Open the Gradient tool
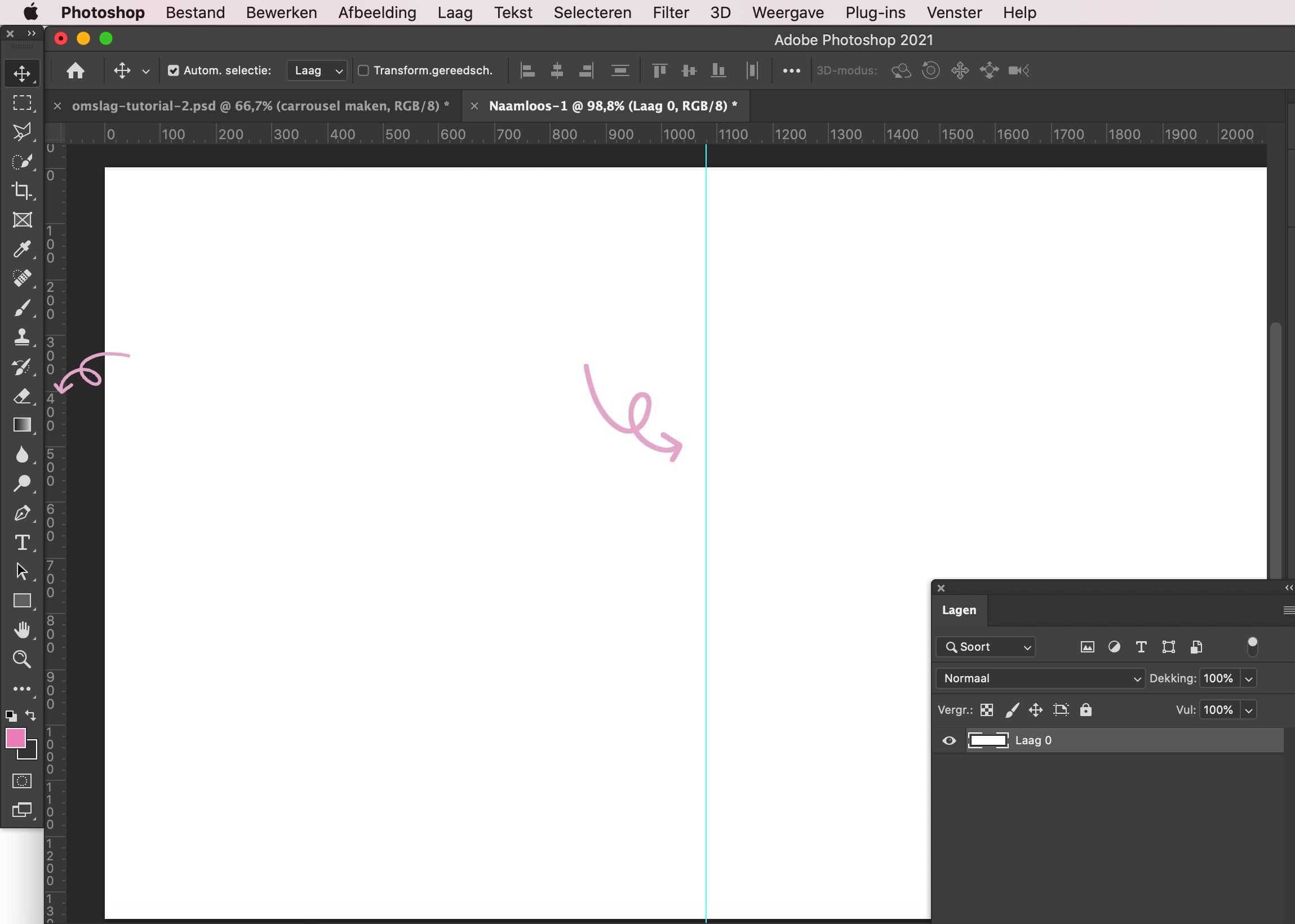The width and height of the screenshot is (1295, 924). [x=21, y=425]
